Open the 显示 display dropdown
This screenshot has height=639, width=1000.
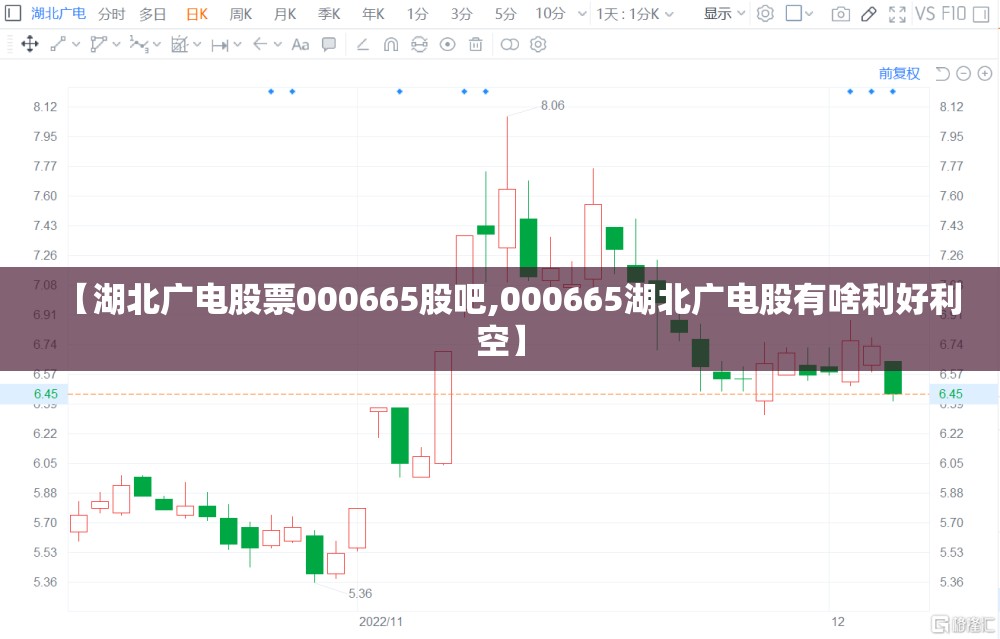coord(724,13)
